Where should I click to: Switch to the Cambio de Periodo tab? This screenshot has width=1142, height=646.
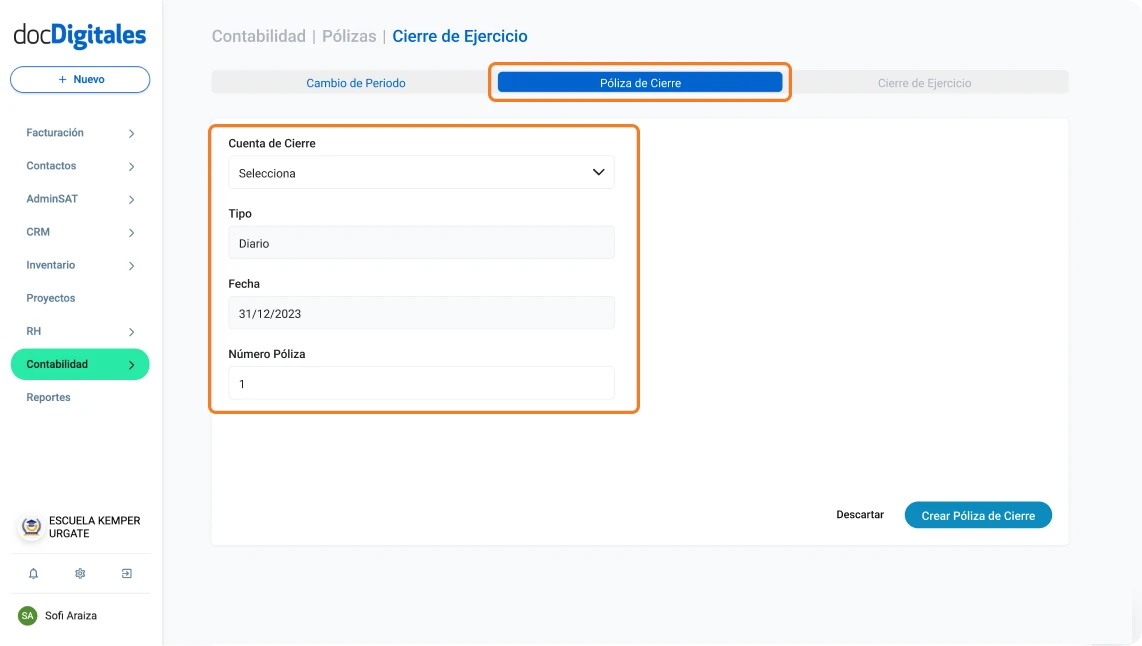tap(356, 83)
